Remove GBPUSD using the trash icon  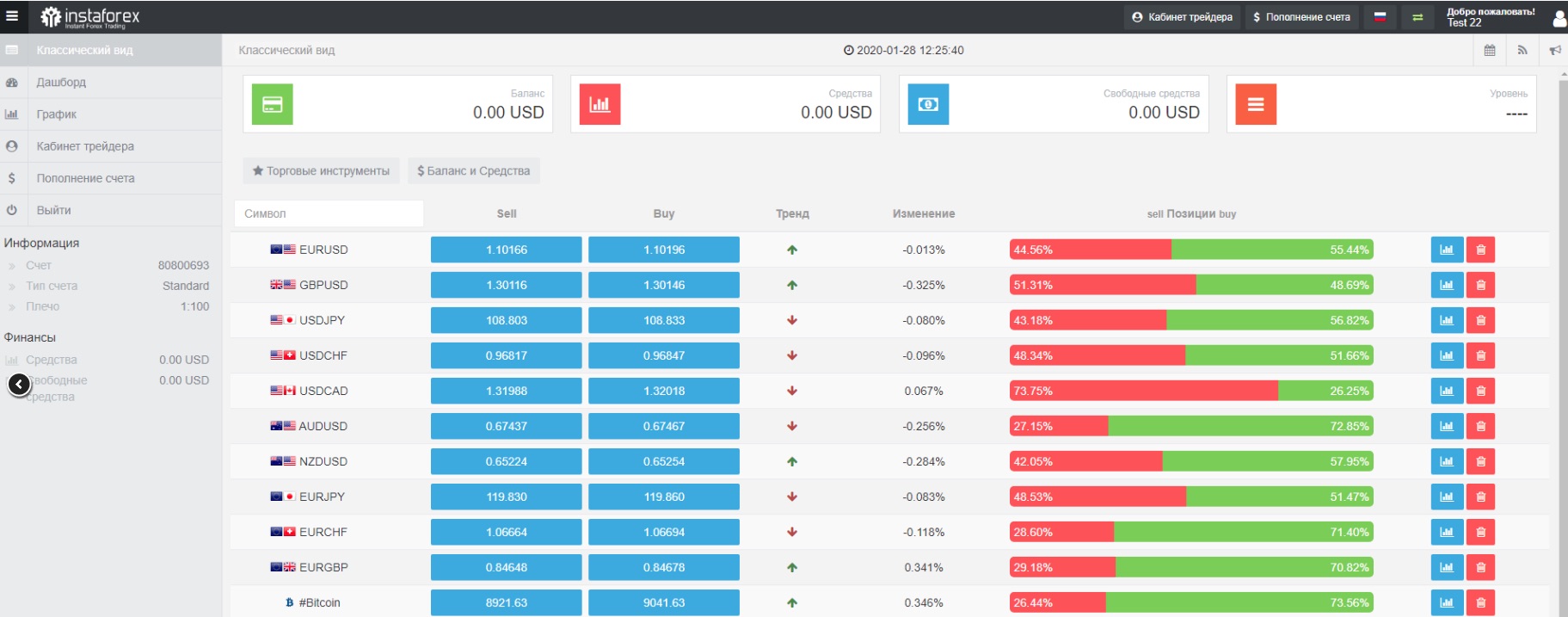point(1480,285)
